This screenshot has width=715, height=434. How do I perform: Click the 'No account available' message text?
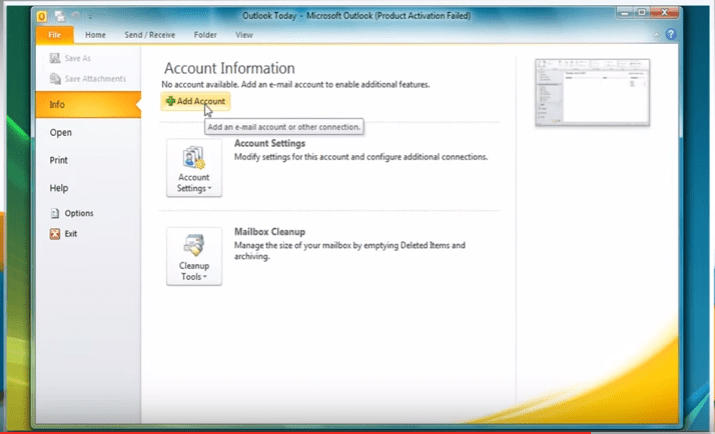coord(295,84)
